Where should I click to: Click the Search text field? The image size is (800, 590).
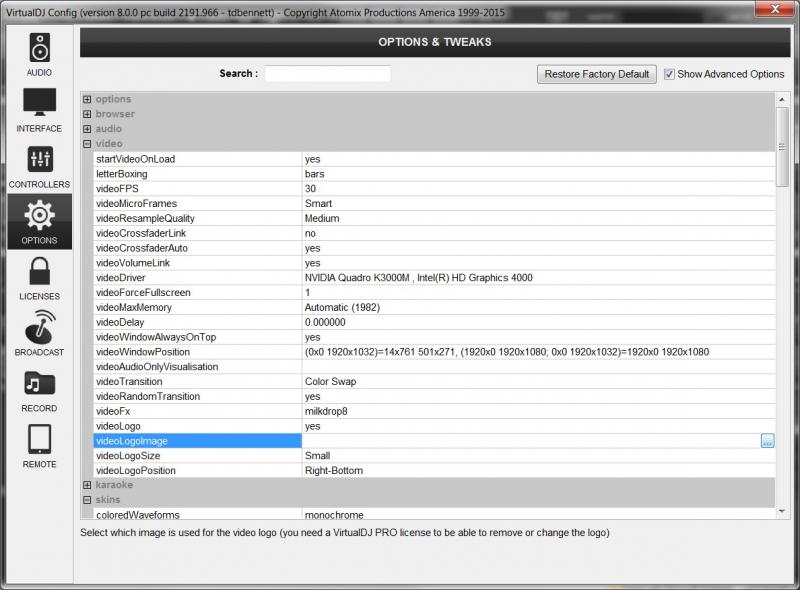pyautogui.click(x=327, y=74)
